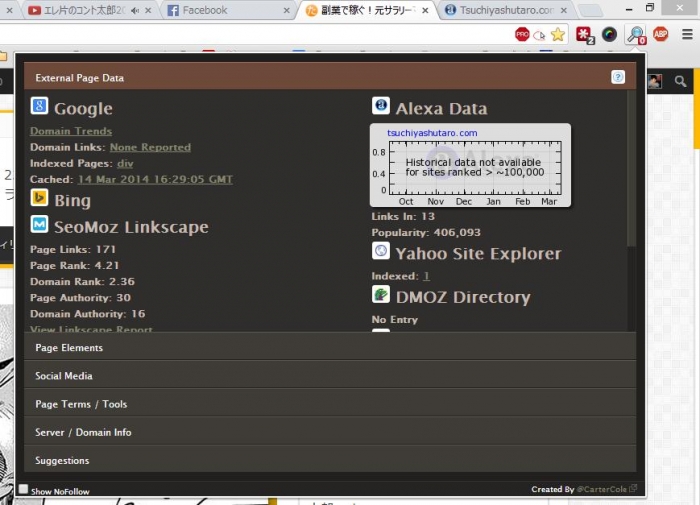
Task: Click the red PRO extension icon
Action: pos(522,34)
